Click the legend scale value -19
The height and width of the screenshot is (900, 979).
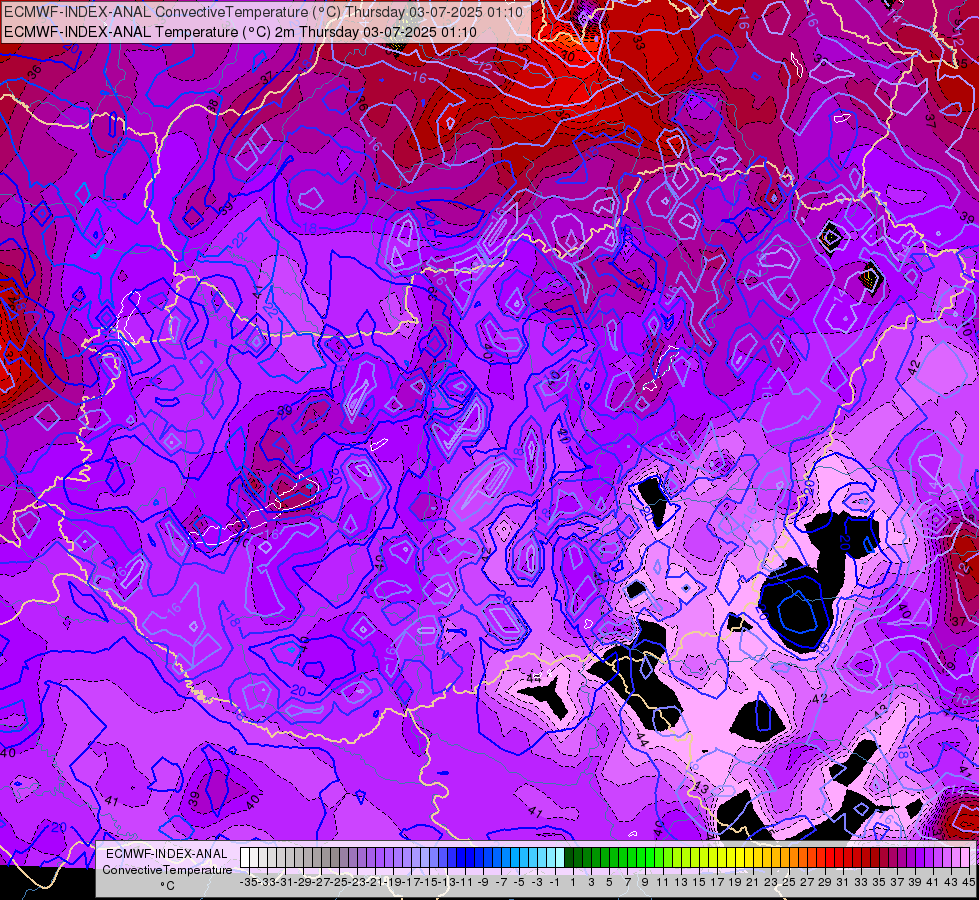[393, 882]
